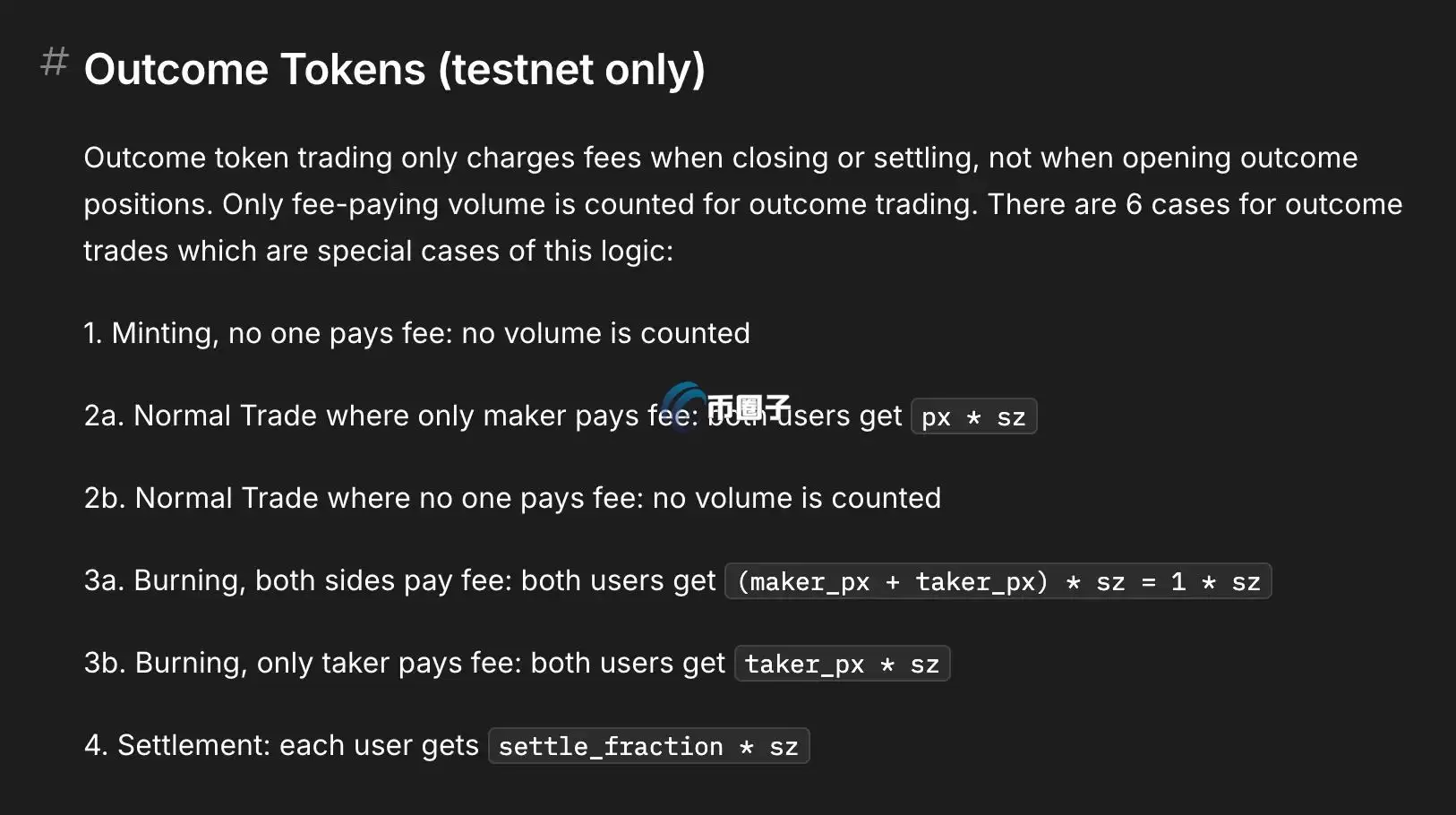Click the '4. Settlement: each user gets' text
The image size is (1456, 815).
click(x=281, y=746)
